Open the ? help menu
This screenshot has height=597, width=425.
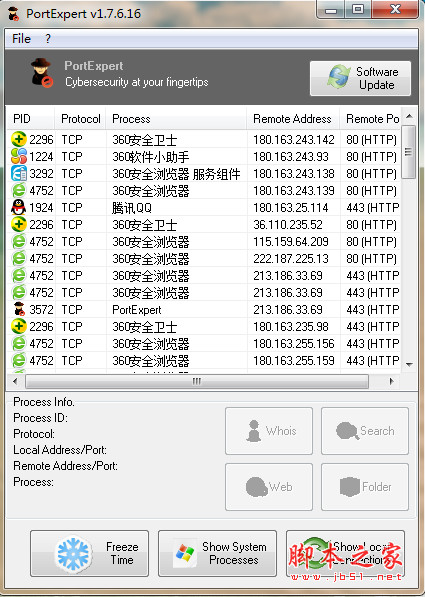click(48, 38)
